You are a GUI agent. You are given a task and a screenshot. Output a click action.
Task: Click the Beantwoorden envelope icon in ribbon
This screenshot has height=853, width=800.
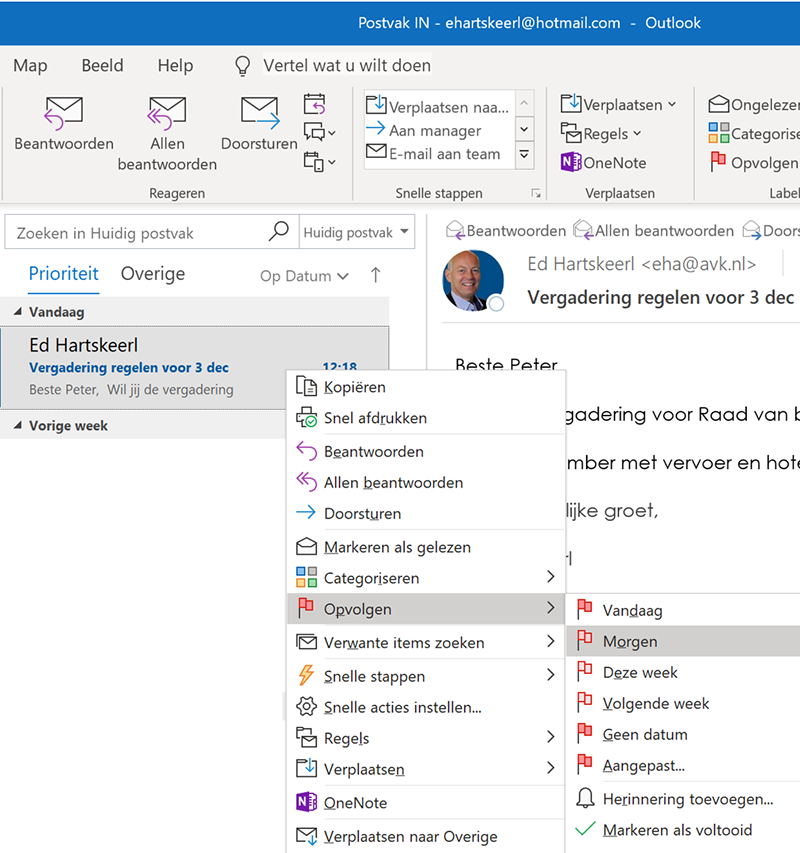click(x=64, y=113)
